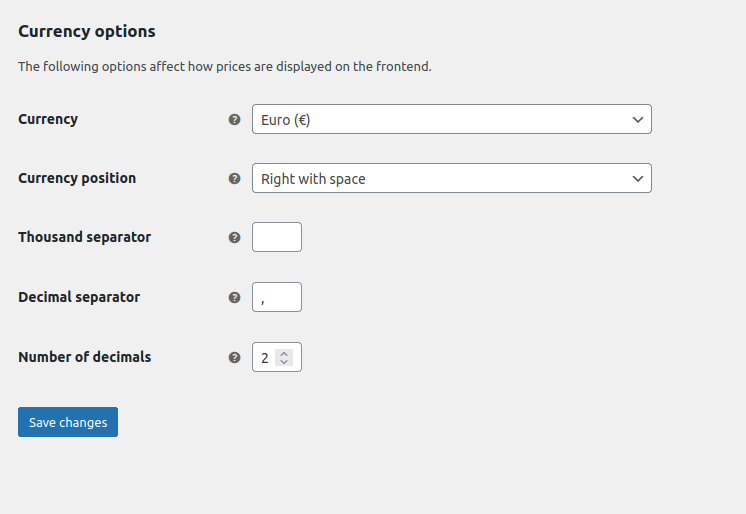Image resolution: width=746 pixels, height=514 pixels.
Task: Click the help icon next to Currency
Action: pos(235,119)
